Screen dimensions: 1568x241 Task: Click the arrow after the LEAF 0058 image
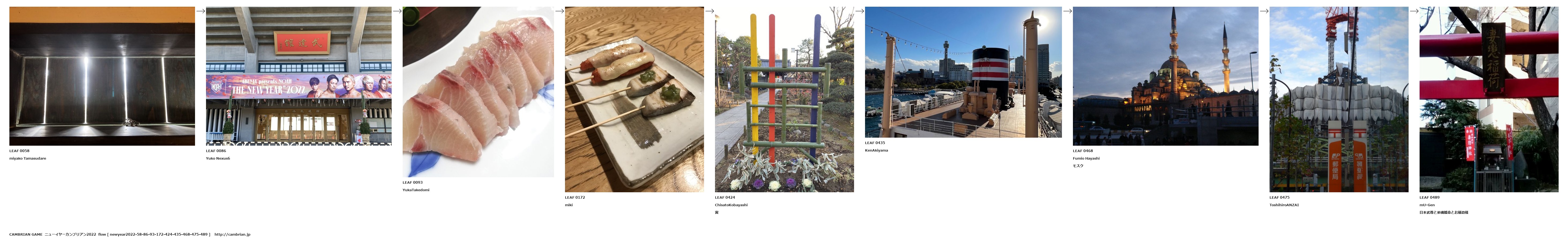tap(200, 11)
